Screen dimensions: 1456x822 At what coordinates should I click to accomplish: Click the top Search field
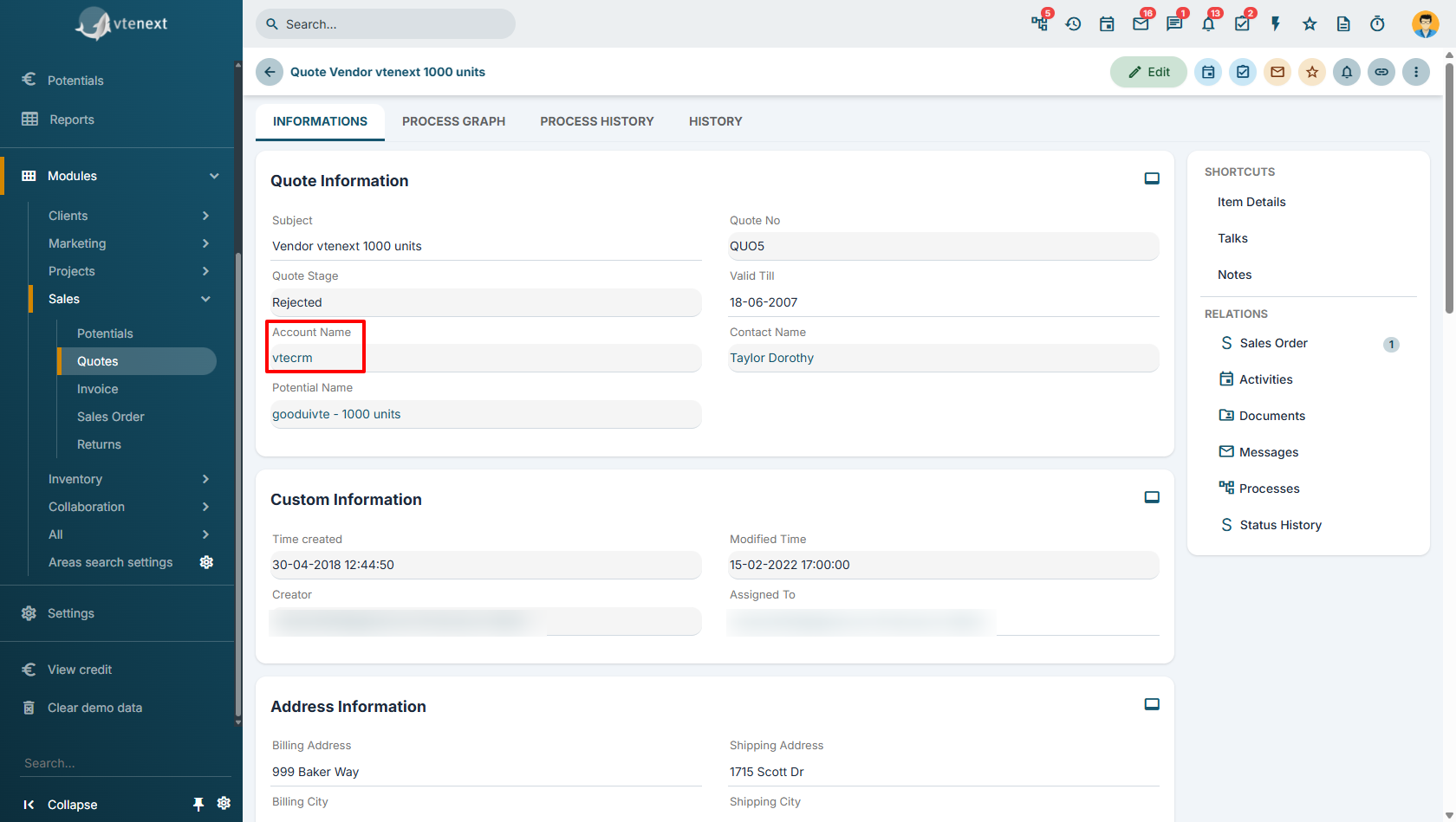pyautogui.click(x=386, y=24)
